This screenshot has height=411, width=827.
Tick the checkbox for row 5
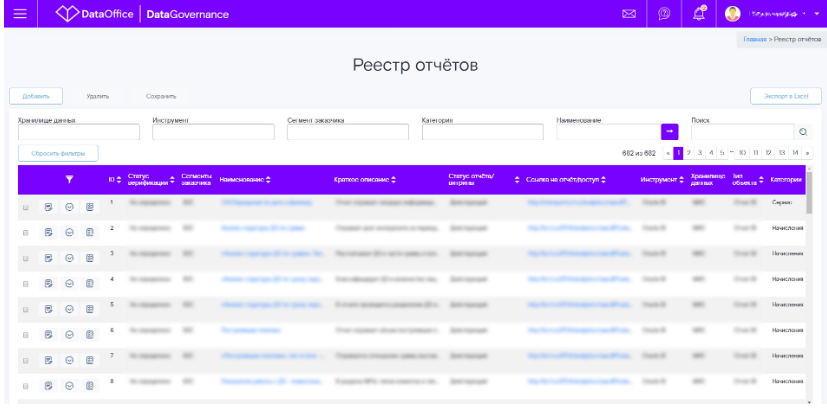[25, 309]
